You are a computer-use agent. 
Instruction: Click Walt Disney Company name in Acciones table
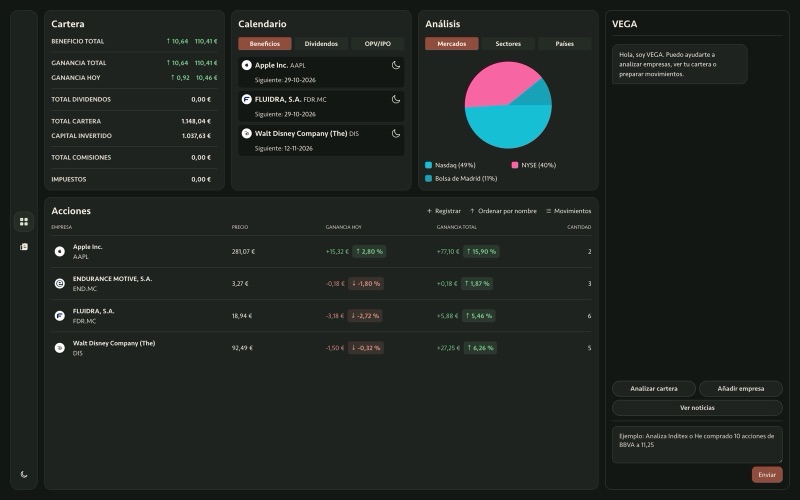point(114,343)
